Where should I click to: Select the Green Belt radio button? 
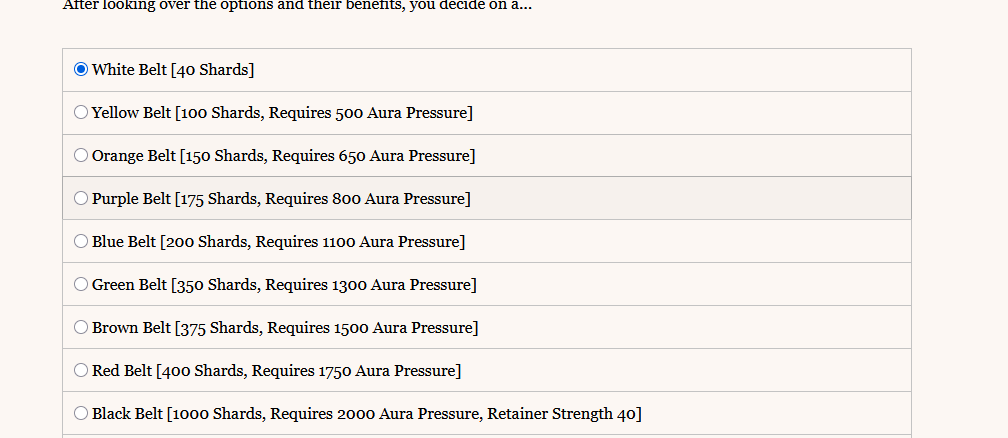[x=81, y=285]
